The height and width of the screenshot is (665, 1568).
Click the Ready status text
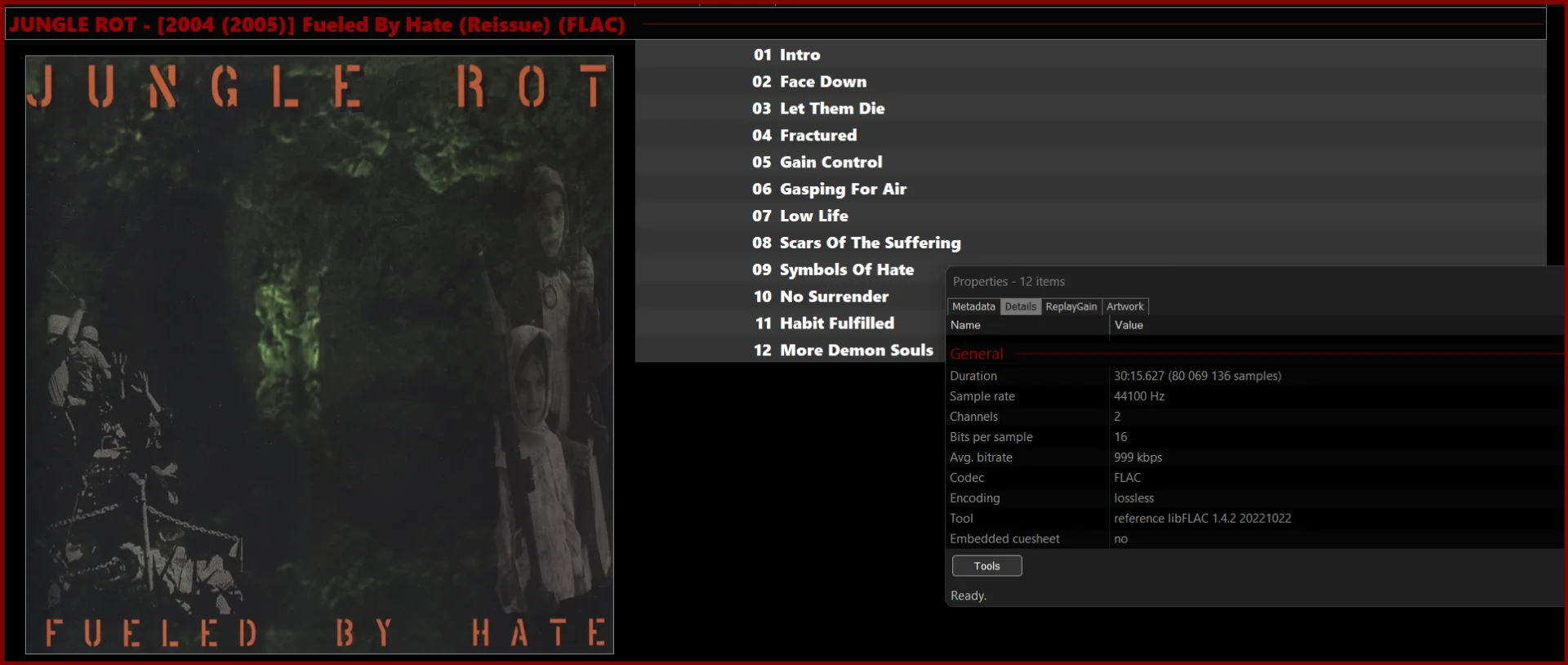point(969,596)
